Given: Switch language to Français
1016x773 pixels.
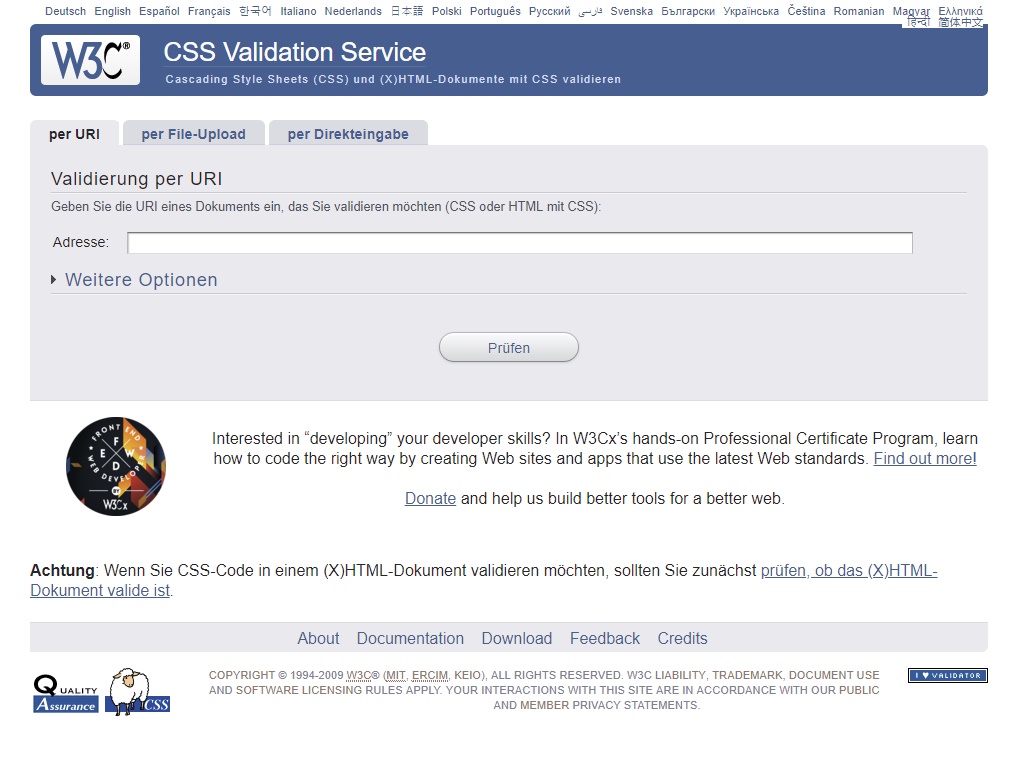Looking at the screenshot, I should coord(209,11).
